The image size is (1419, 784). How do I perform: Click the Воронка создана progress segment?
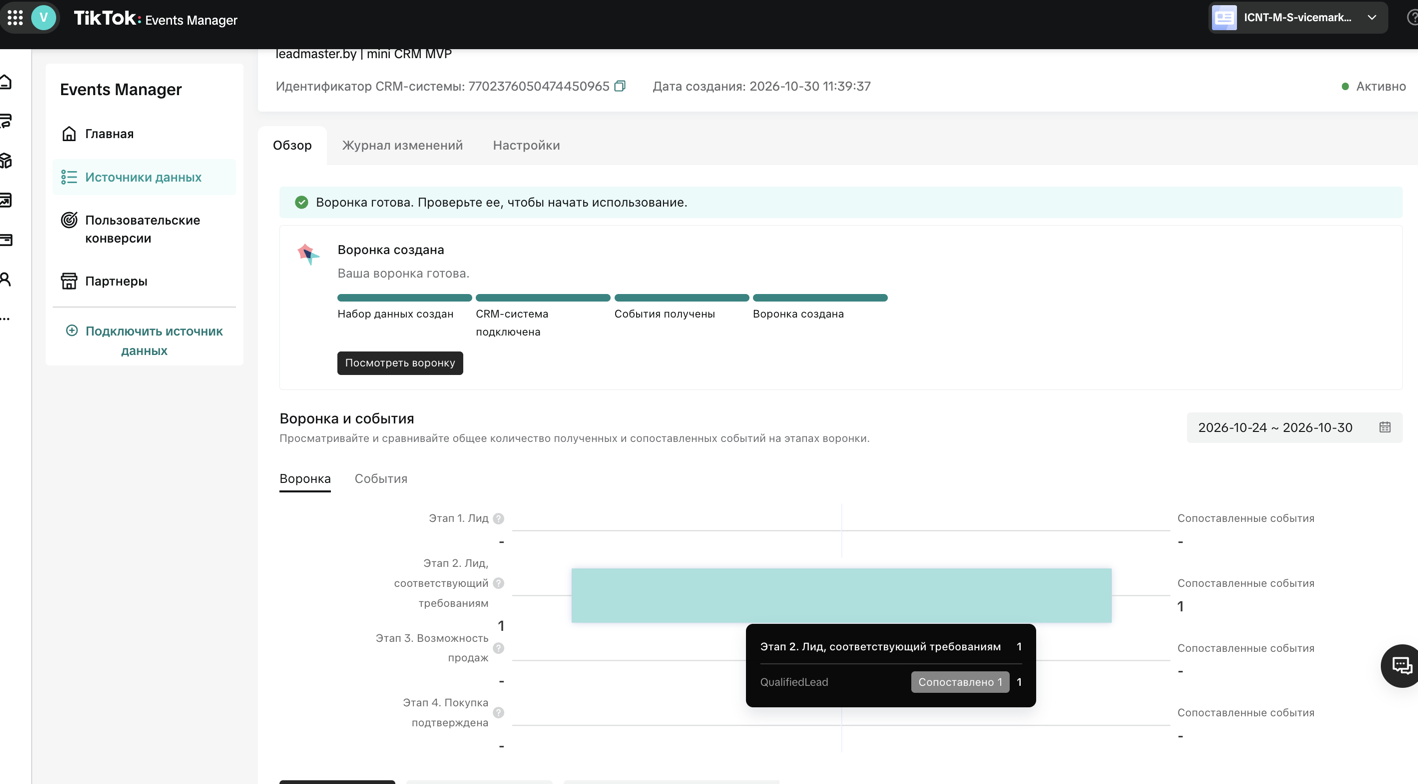820,298
